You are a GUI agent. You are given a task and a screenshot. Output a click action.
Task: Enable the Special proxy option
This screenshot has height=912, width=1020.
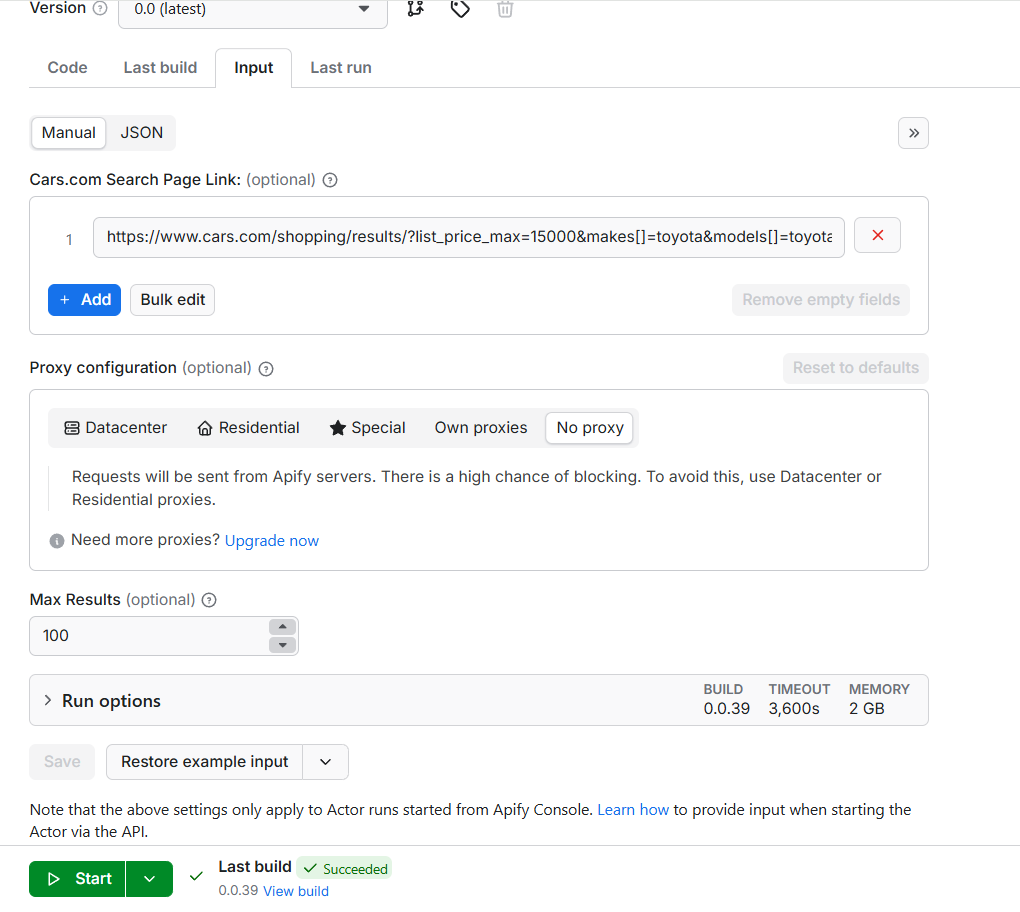coord(367,427)
